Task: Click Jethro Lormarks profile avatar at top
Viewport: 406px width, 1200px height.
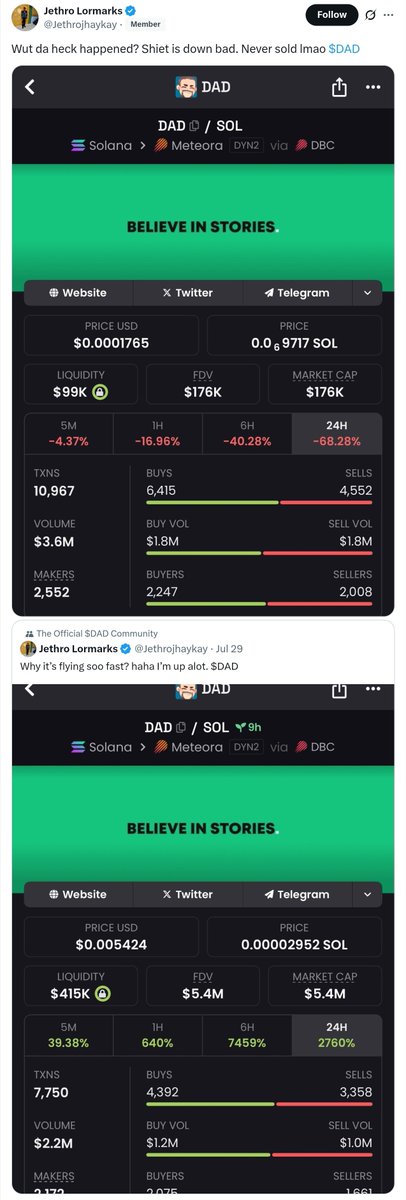Action: [24, 16]
